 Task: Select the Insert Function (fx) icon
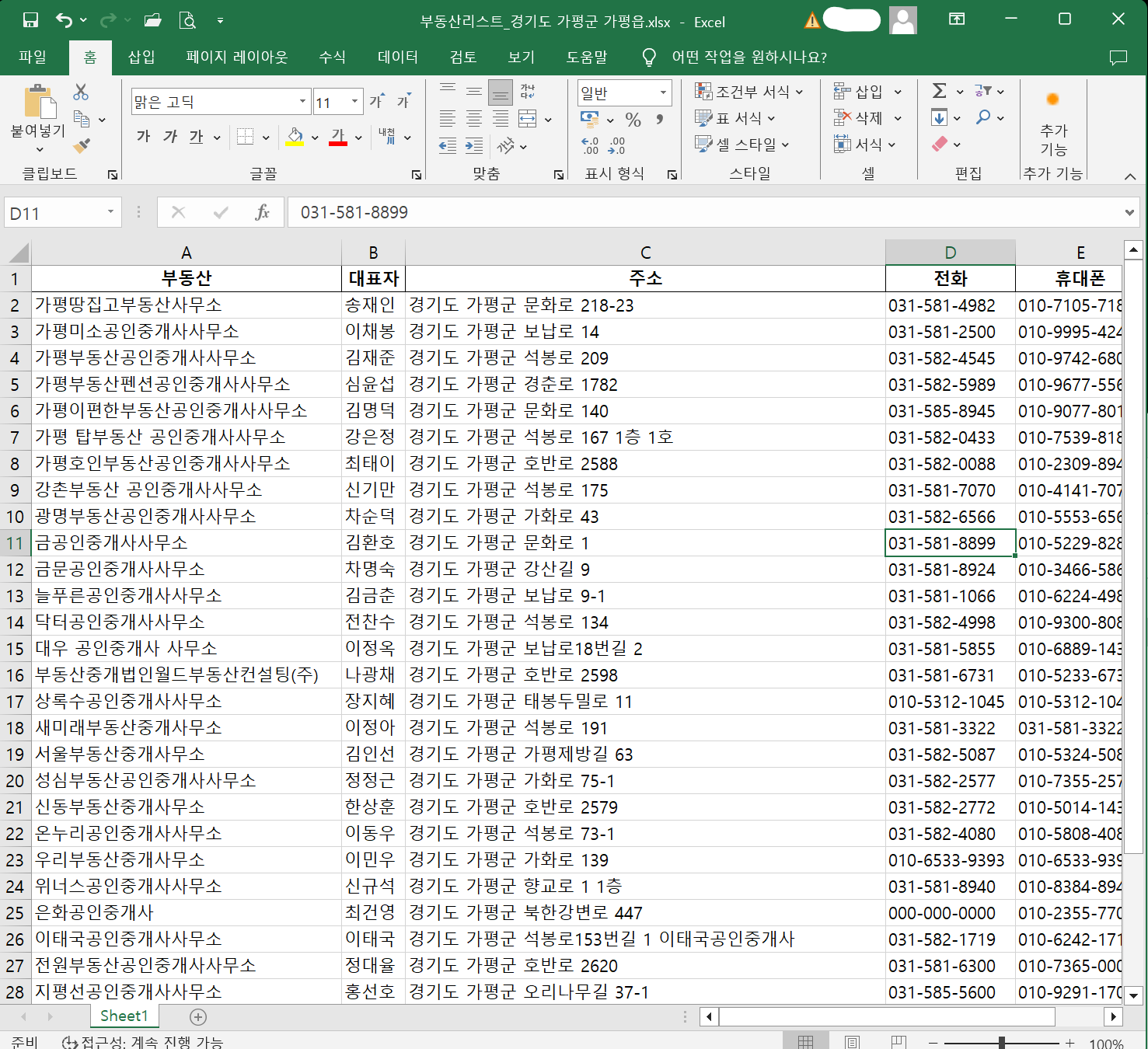click(x=263, y=212)
